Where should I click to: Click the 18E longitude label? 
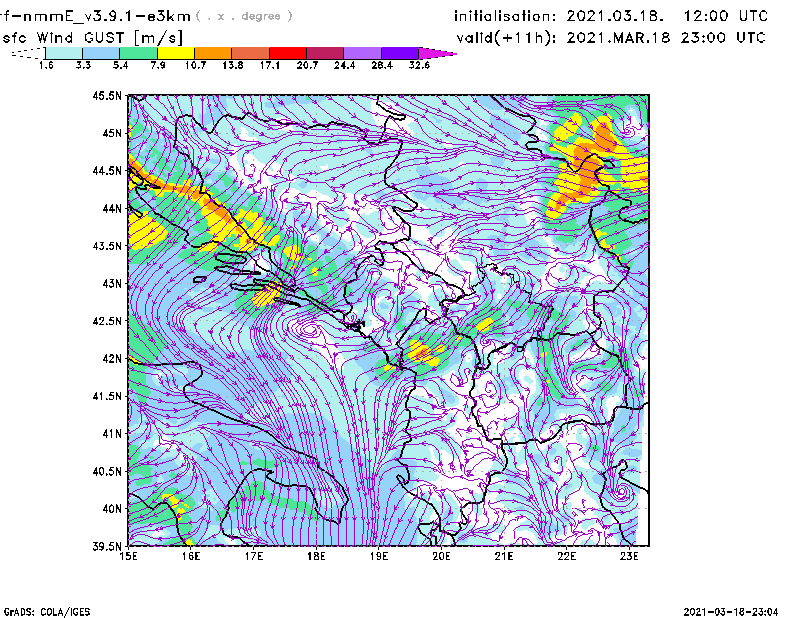click(316, 556)
